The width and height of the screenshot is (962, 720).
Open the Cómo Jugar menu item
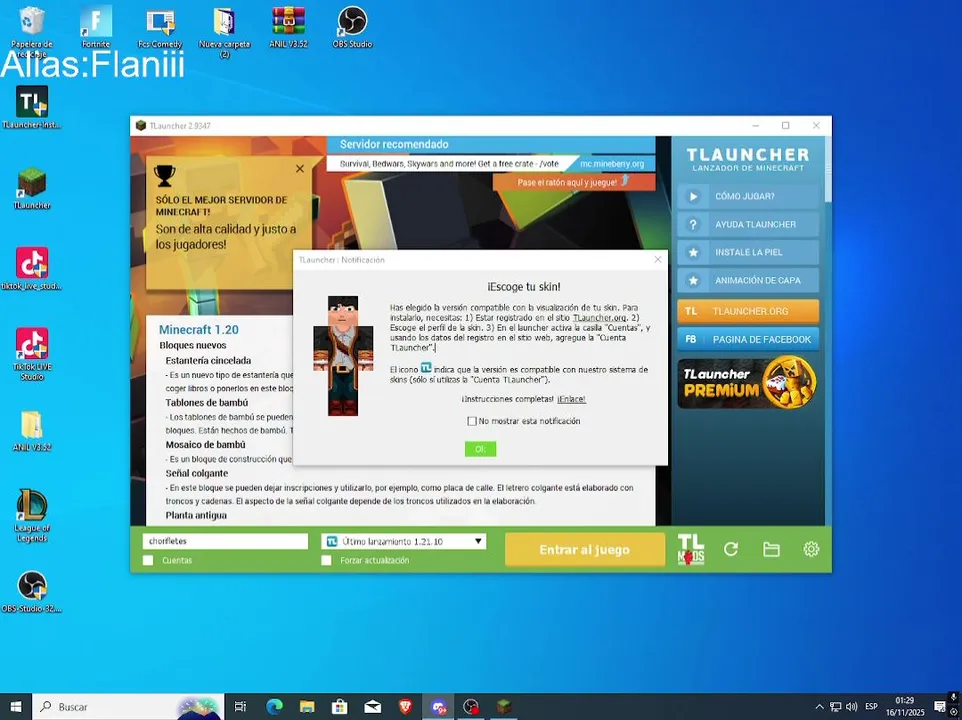coord(748,196)
